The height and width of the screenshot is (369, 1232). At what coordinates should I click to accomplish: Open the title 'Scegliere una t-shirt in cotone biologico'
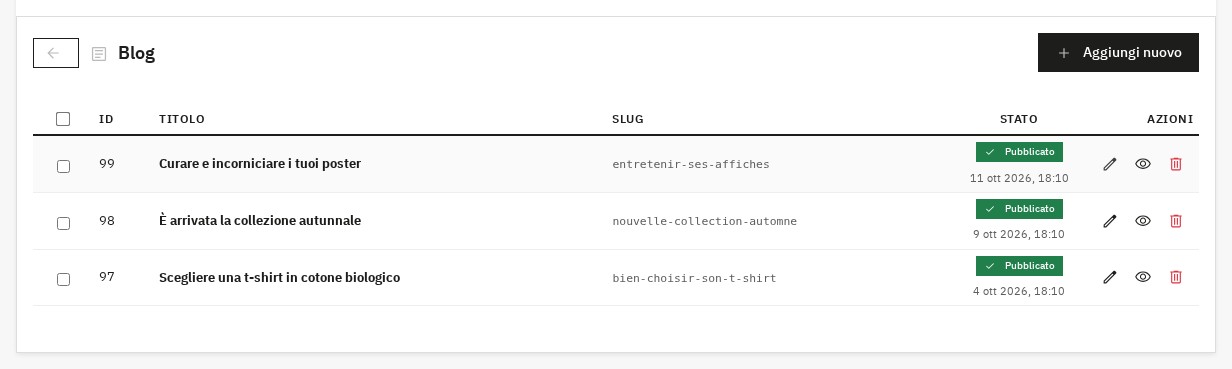(279, 277)
